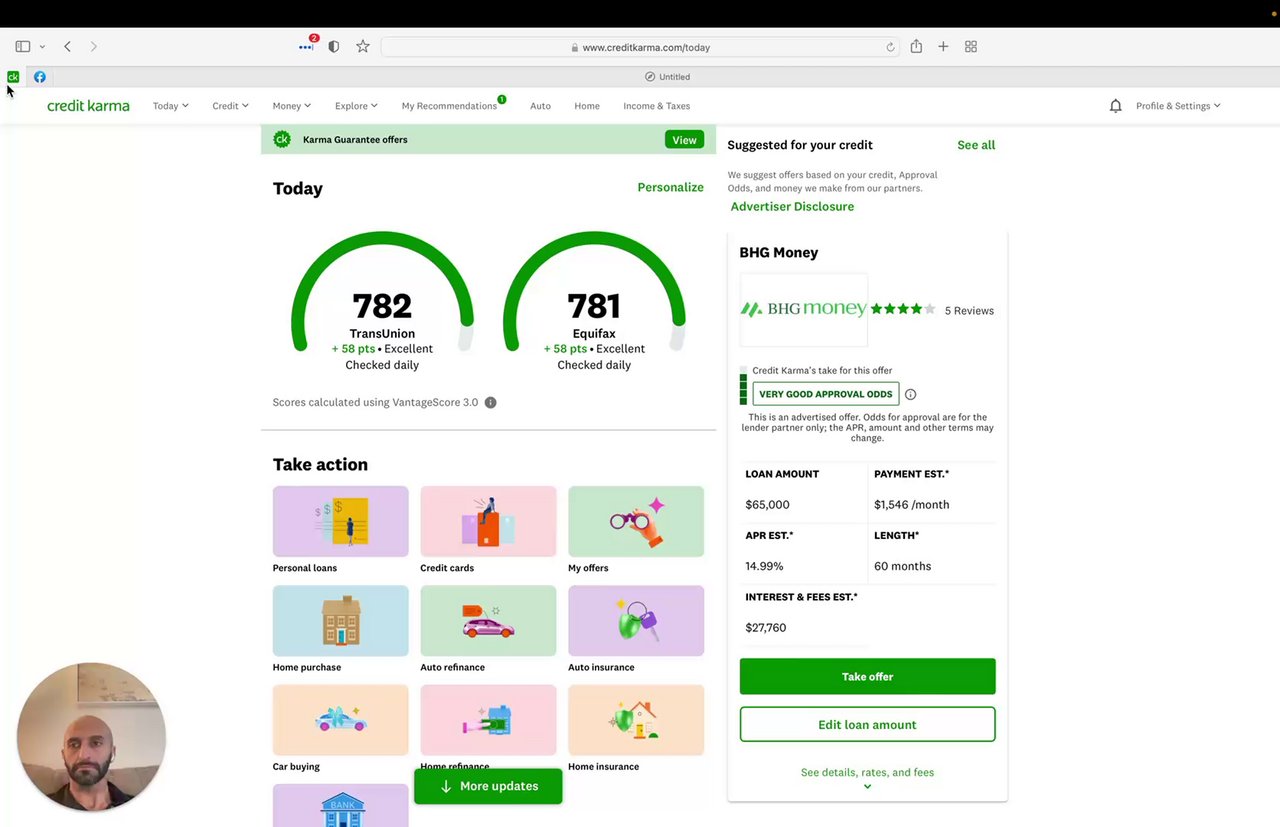This screenshot has height=827, width=1280.
Task: Open the Auto insurance tile
Action: 636,629
